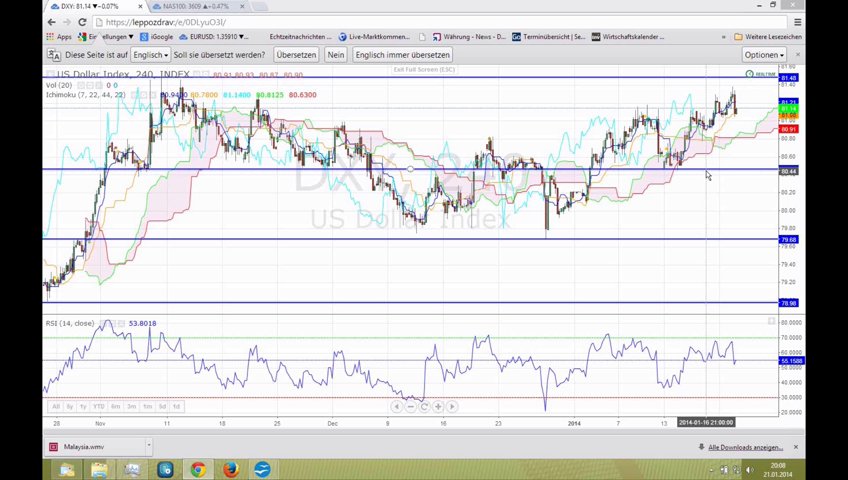Image resolution: width=848 pixels, height=480 pixels.
Task: Click the chart zoom in plus icon
Action: [x=438, y=407]
